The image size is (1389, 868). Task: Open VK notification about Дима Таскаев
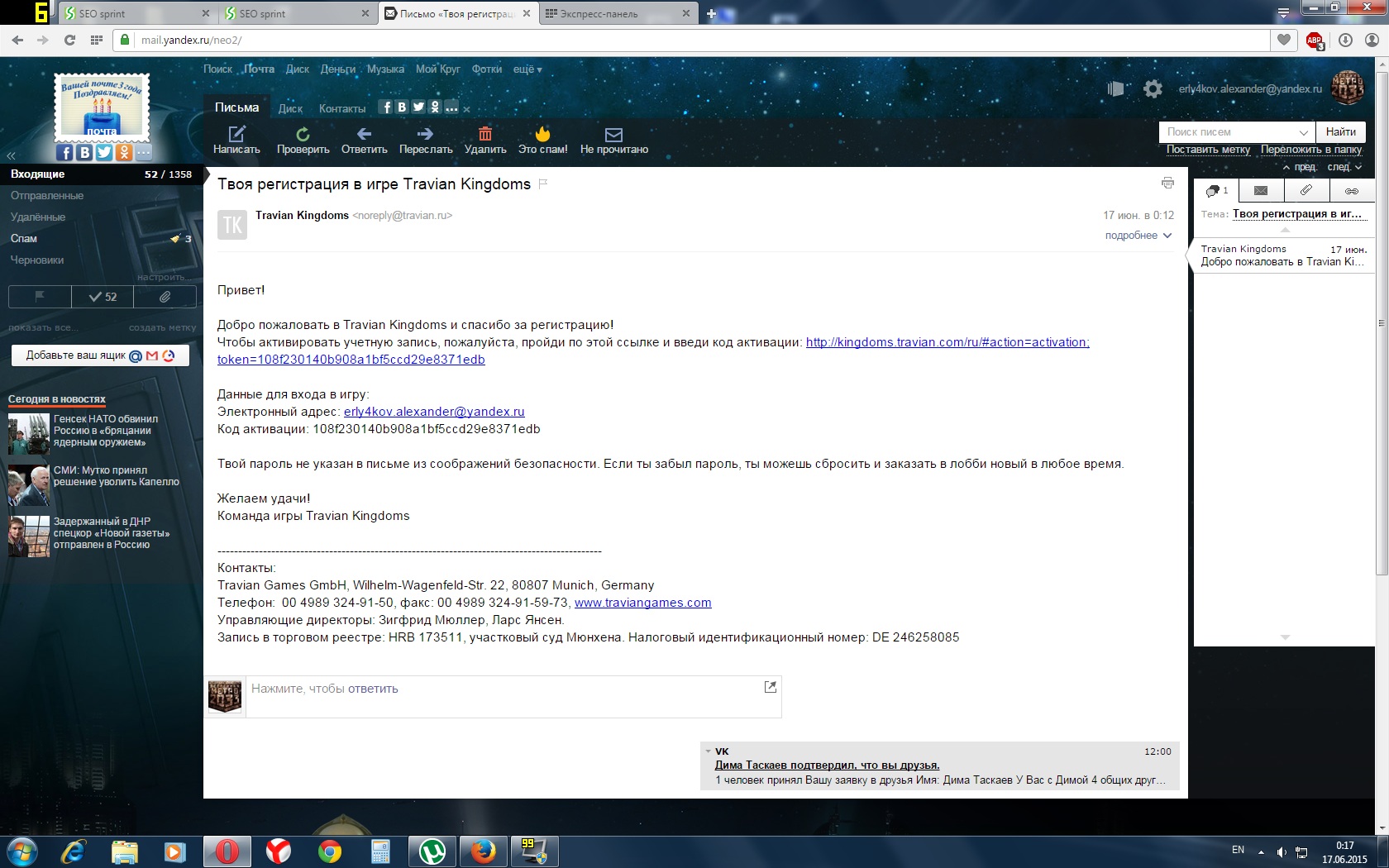click(x=827, y=765)
